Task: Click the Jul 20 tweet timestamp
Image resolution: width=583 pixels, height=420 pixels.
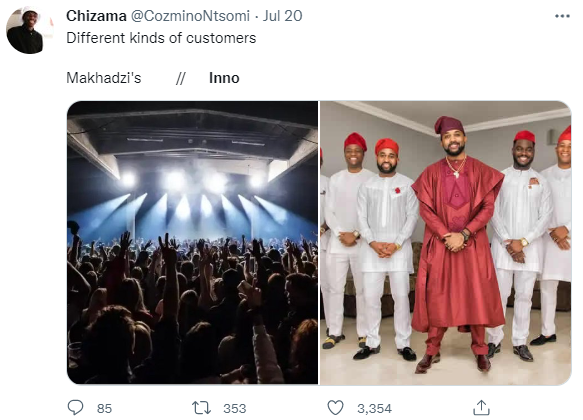Action: (x=283, y=16)
